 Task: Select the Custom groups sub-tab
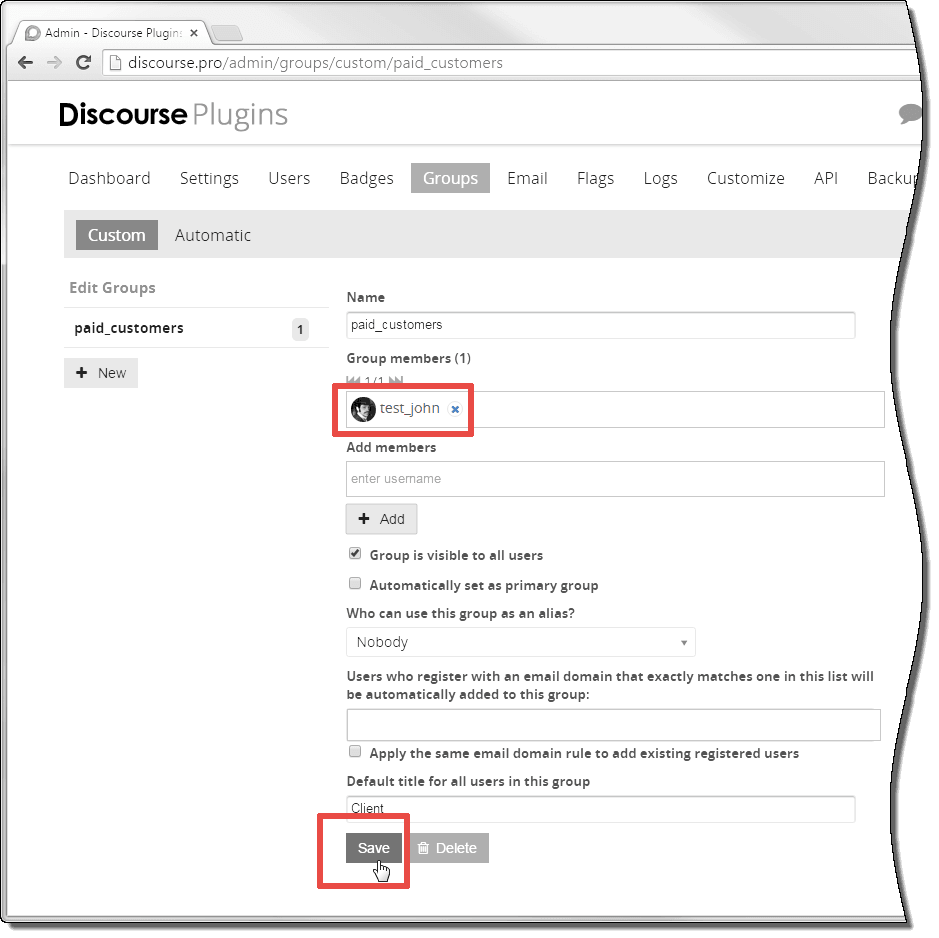pos(117,235)
